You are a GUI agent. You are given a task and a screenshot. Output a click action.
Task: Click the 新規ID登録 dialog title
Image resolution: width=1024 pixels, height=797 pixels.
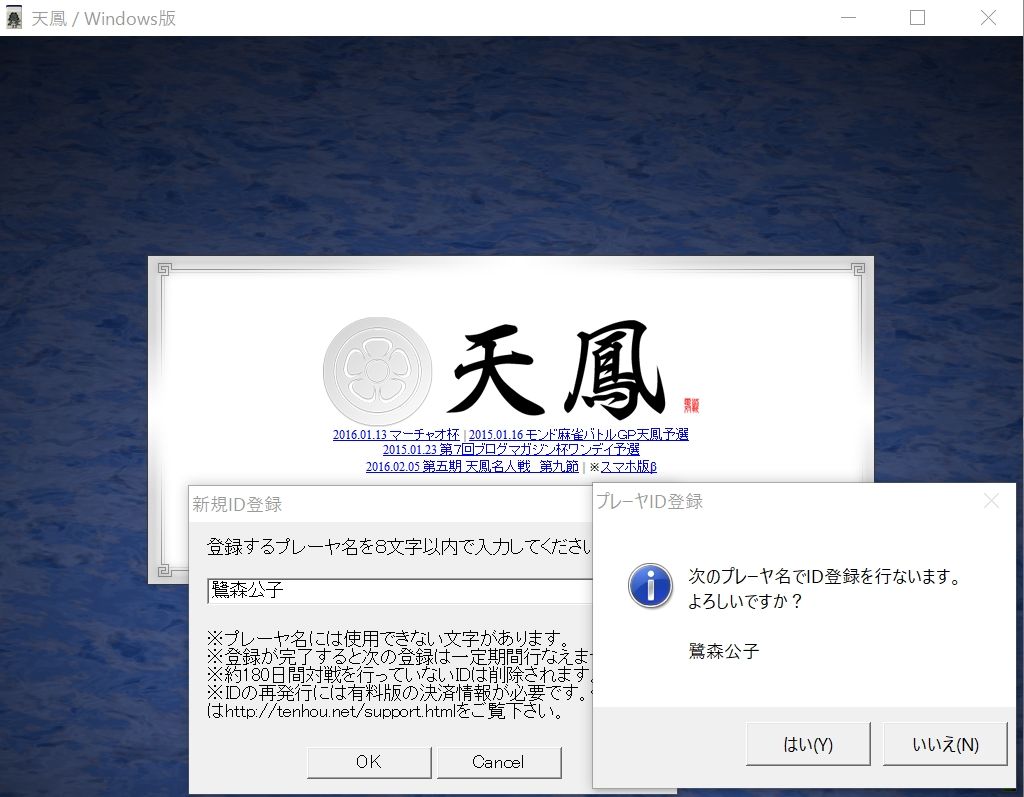tap(237, 504)
